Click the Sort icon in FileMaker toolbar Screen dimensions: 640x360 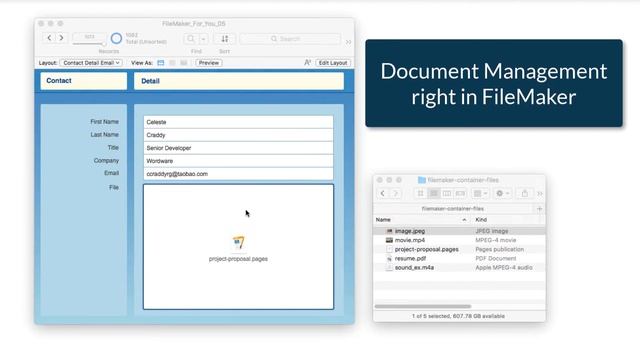pos(224,39)
